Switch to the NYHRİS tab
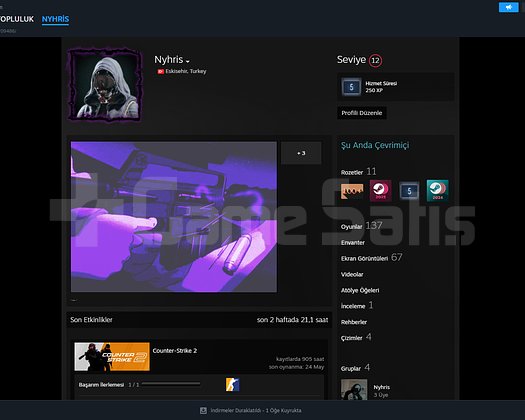 (x=55, y=19)
